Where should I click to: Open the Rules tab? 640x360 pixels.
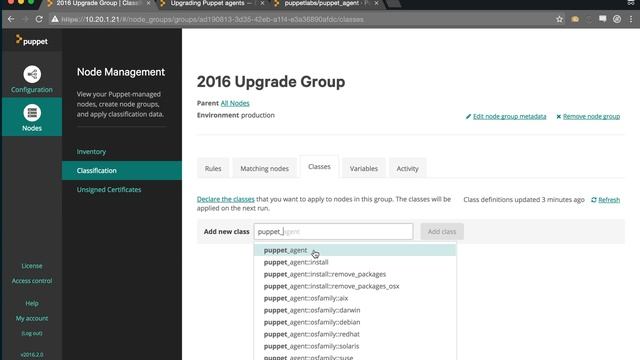[213, 168]
